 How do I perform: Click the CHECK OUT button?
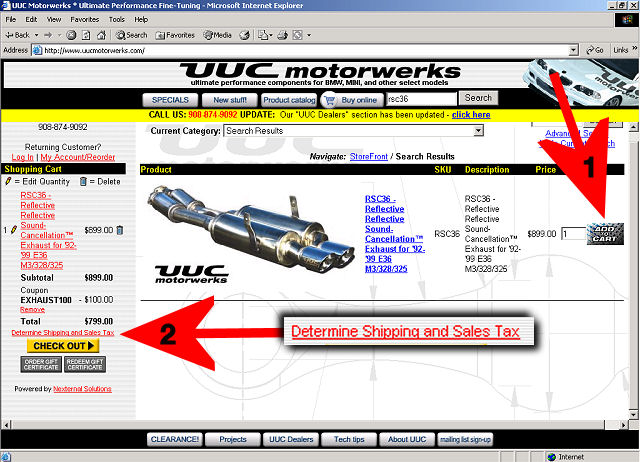tap(63, 346)
